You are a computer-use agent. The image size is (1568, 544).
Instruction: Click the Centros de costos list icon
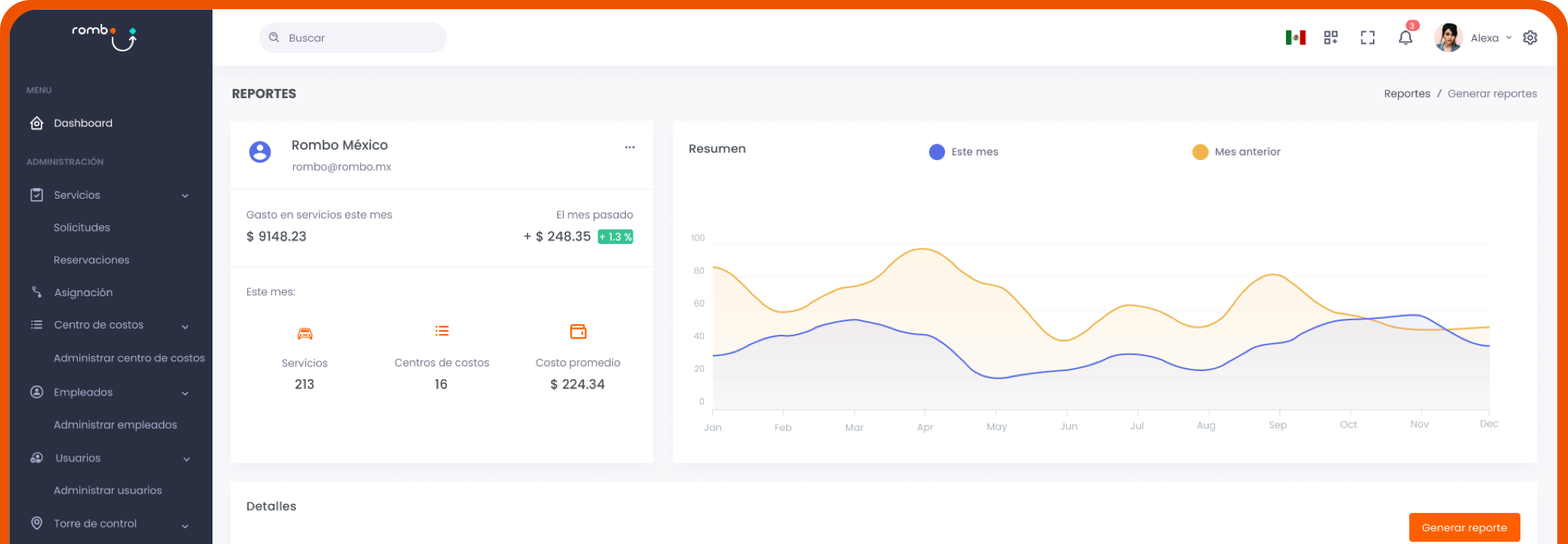[x=442, y=331]
